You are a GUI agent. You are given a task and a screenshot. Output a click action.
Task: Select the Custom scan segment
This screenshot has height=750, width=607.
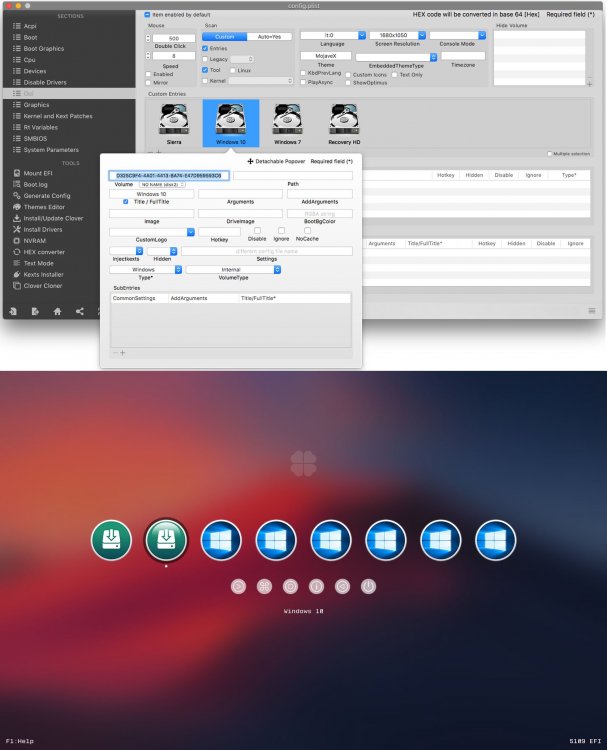coord(224,37)
